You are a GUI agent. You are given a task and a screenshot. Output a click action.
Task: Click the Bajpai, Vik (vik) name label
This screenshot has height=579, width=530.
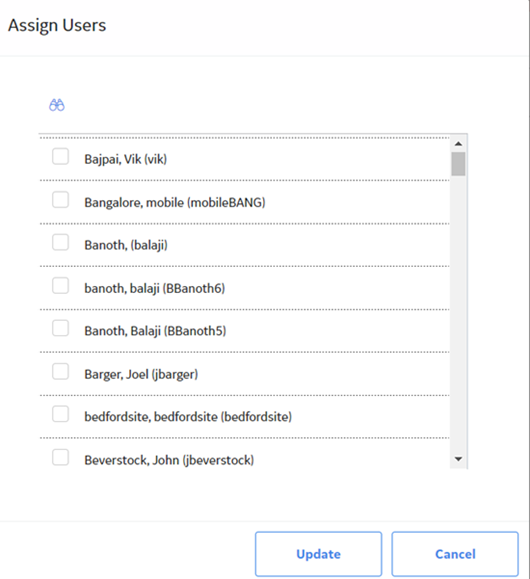click(126, 159)
